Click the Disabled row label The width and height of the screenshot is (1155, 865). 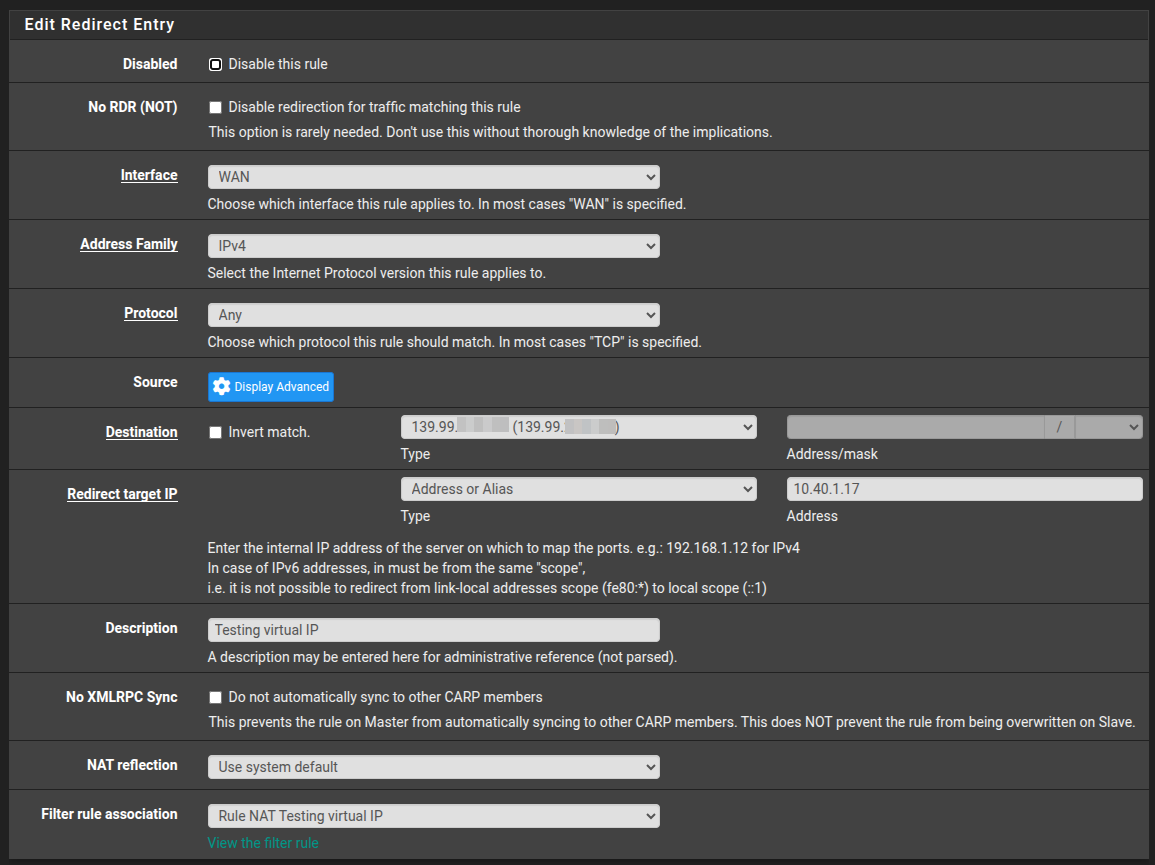tap(150, 64)
